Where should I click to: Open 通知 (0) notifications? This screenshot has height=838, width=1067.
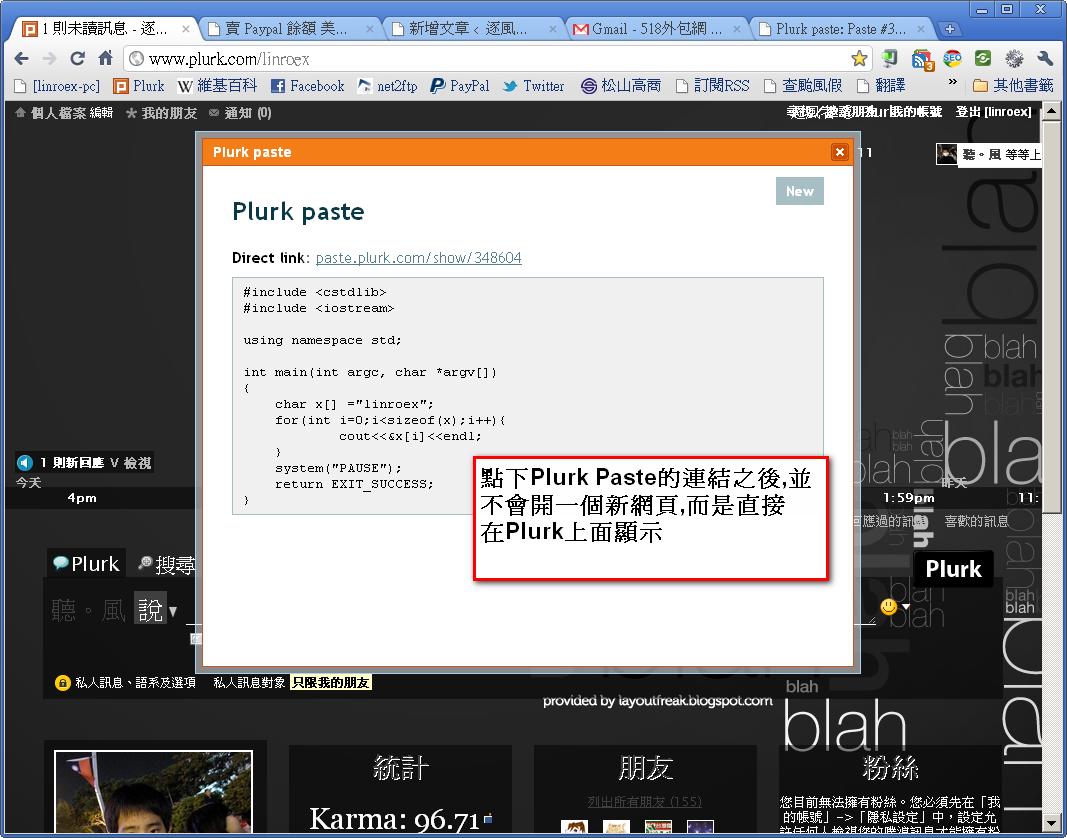point(240,112)
